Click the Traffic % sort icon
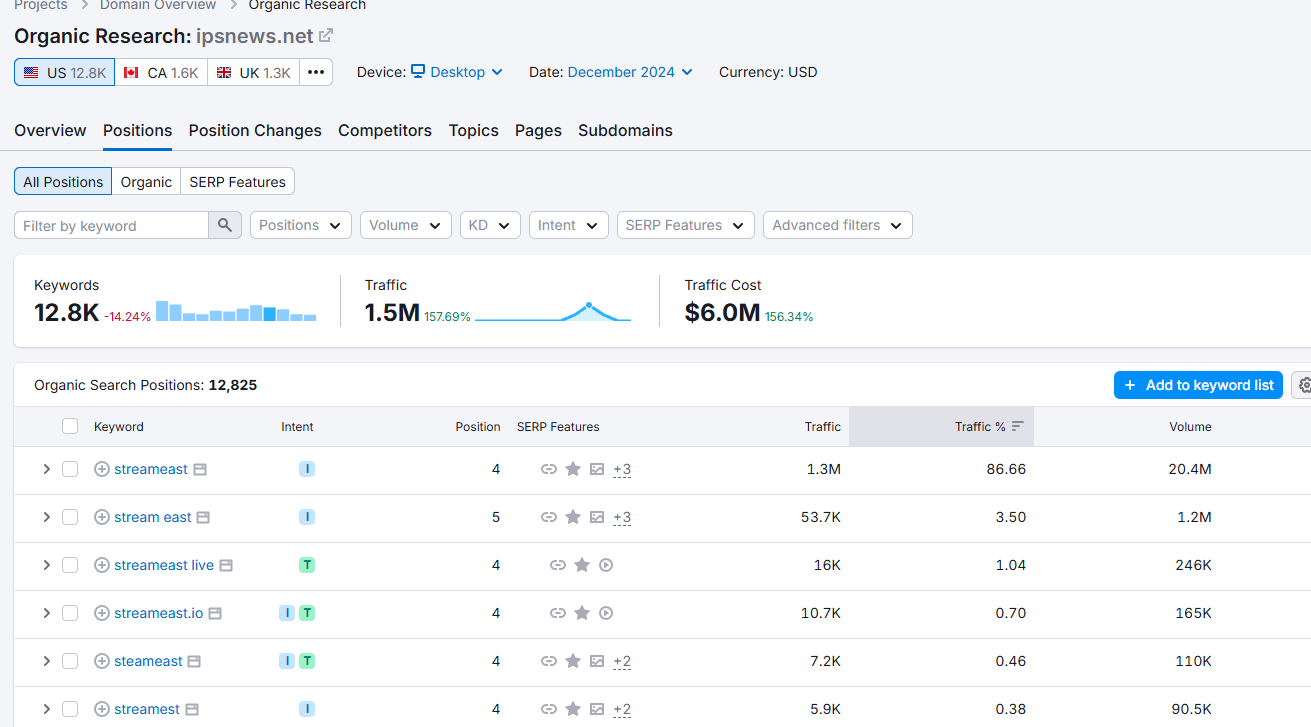 [x=1018, y=426]
